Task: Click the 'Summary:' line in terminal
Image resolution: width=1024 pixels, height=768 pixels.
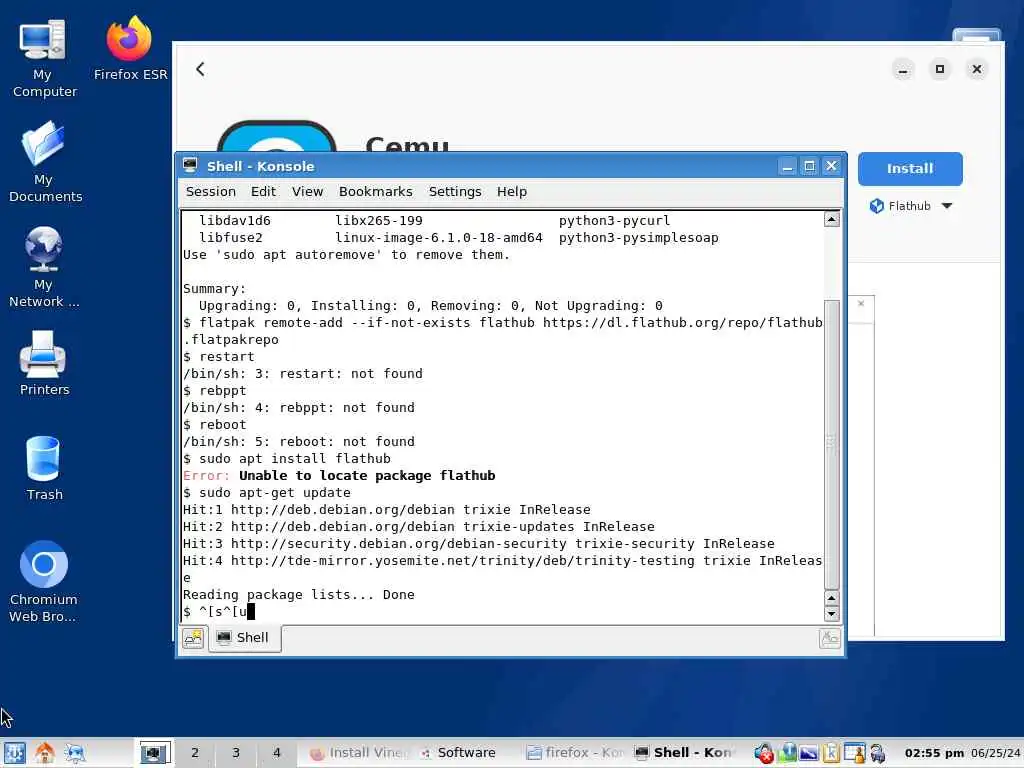Action: 214,289
